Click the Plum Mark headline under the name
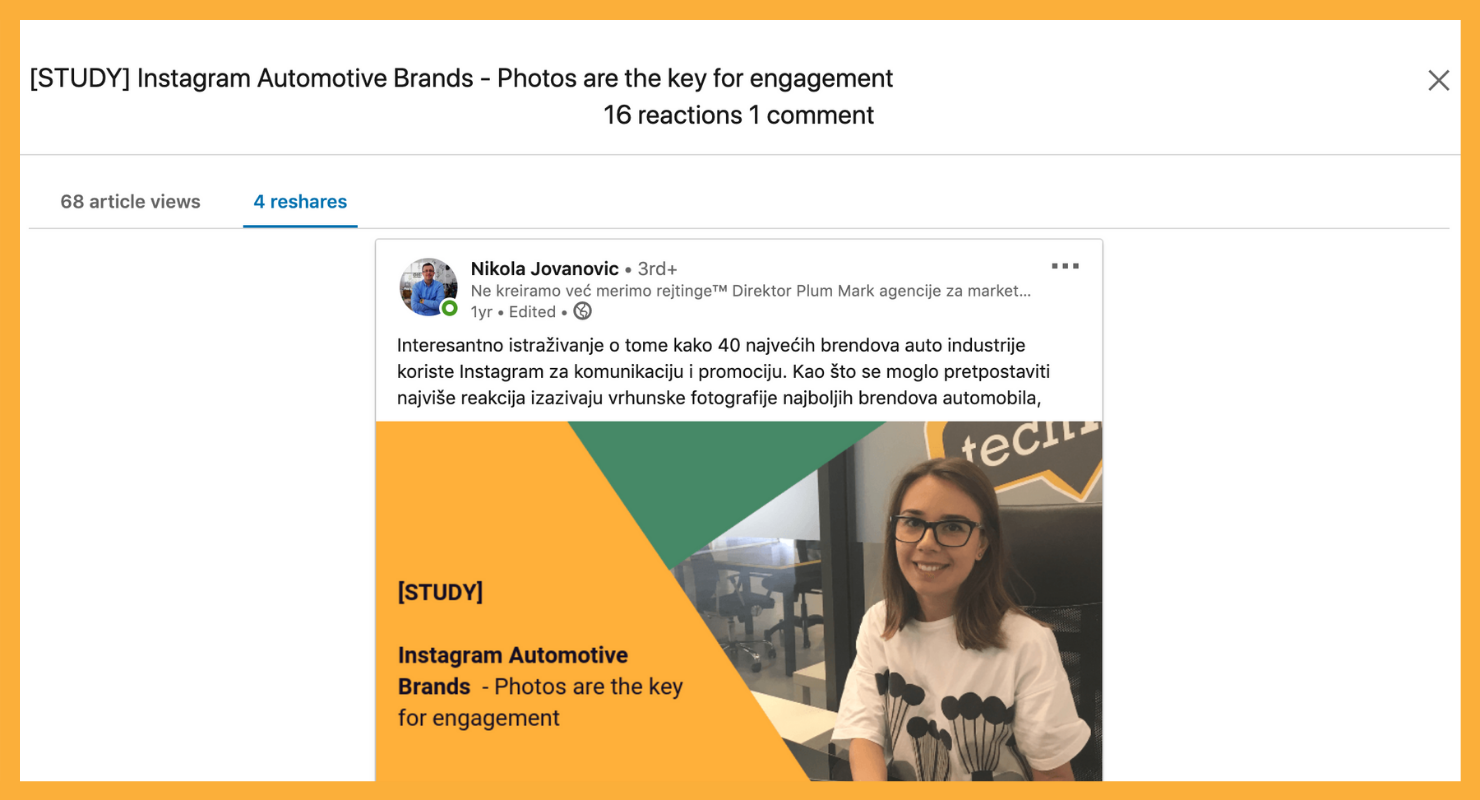This screenshot has height=800, width=1480. [751, 291]
